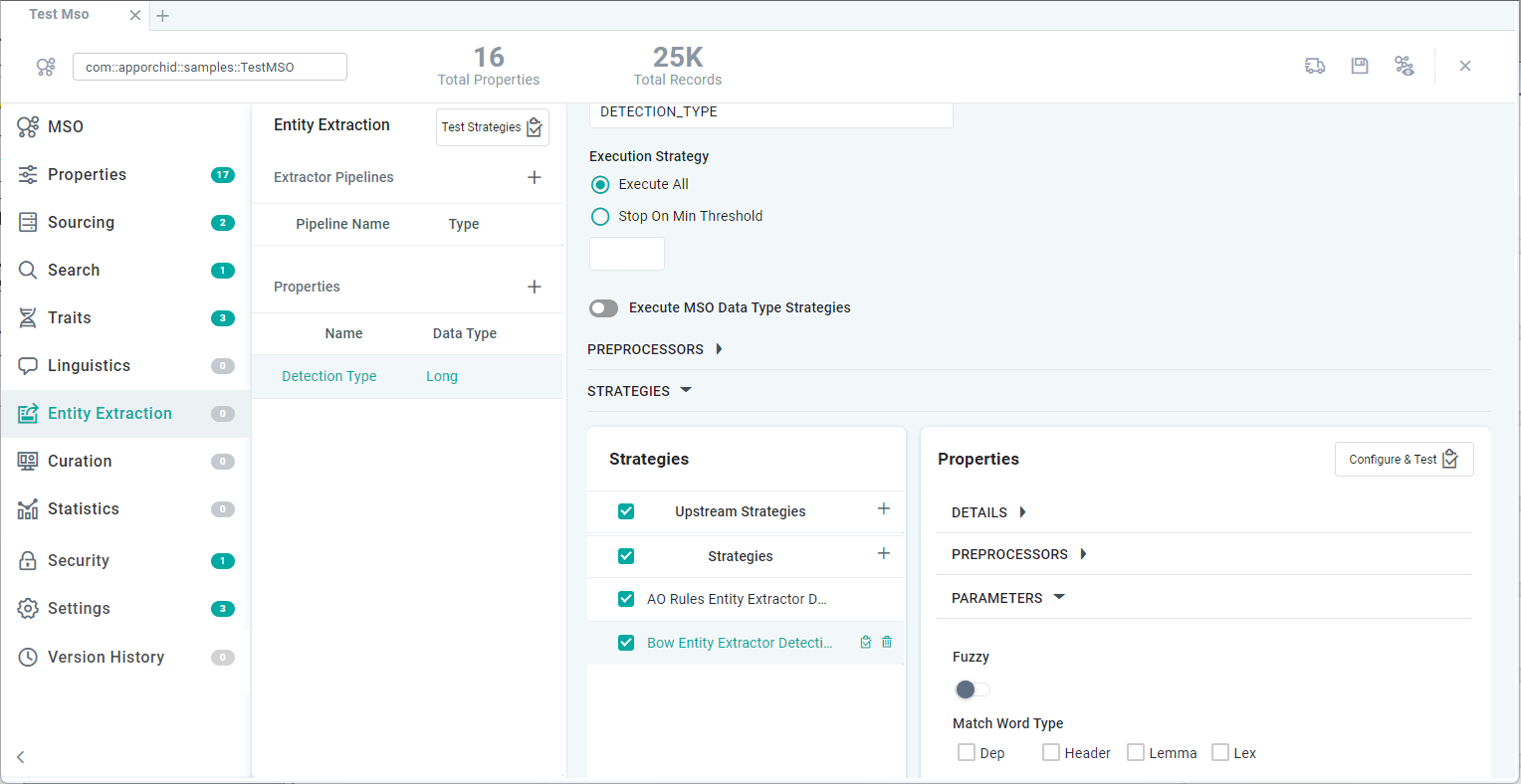Click the truck deploy icon in header
The image size is (1521, 784).
(x=1314, y=66)
